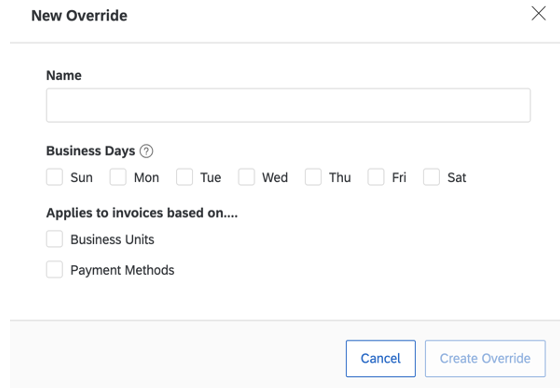Image resolution: width=560 pixels, height=388 pixels.
Task: Click the Business Days heading text
Action: (x=91, y=151)
